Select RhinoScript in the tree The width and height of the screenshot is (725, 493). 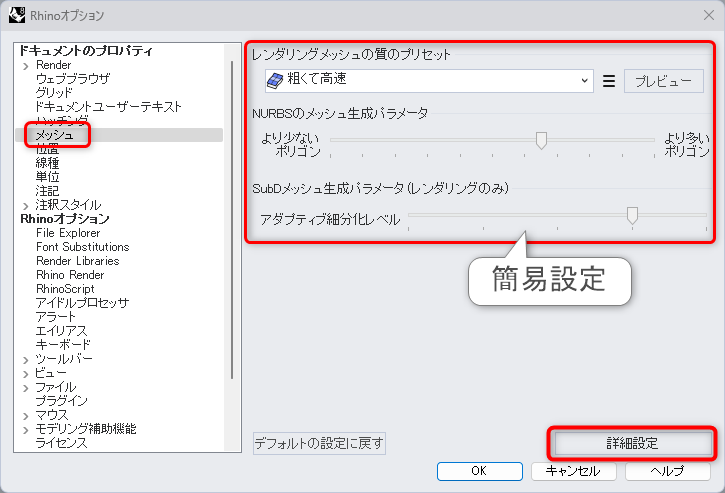[65, 289]
